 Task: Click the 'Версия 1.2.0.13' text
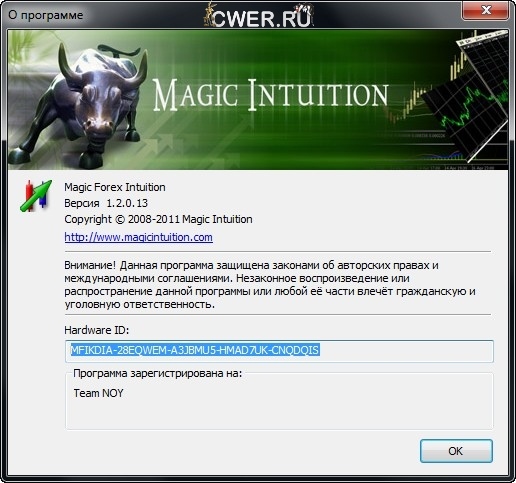pyautogui.click(x=106, y=203)
